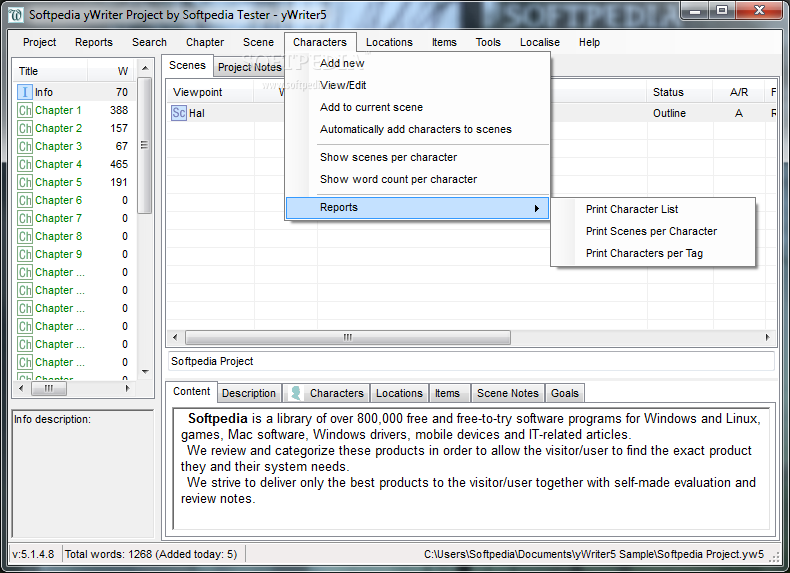Image resolution: width=790 pixels, height=573 pixels.
Task: Click the Chapter 5 'Ch' icon
Action: pos(24,182)
